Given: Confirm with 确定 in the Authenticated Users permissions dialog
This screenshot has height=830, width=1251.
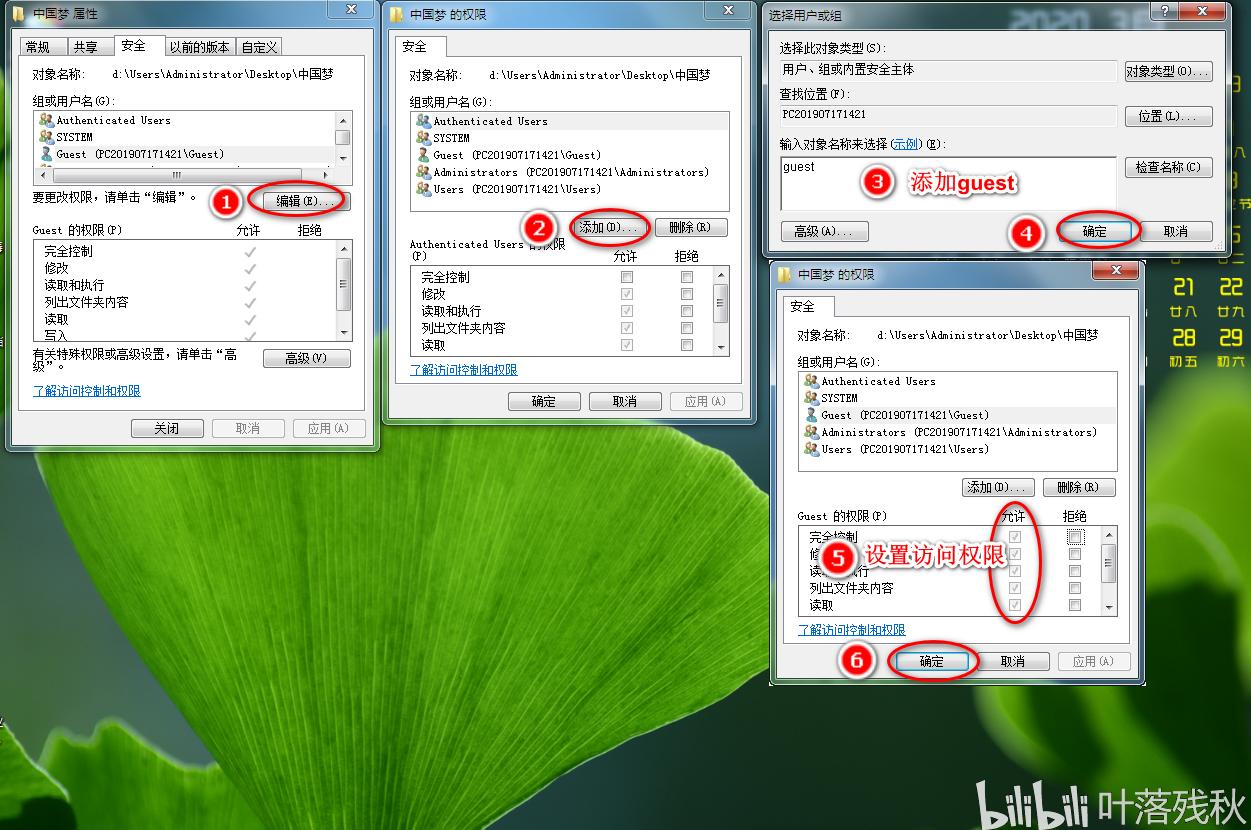Looking at the screenshot, I should click(544, 401).
